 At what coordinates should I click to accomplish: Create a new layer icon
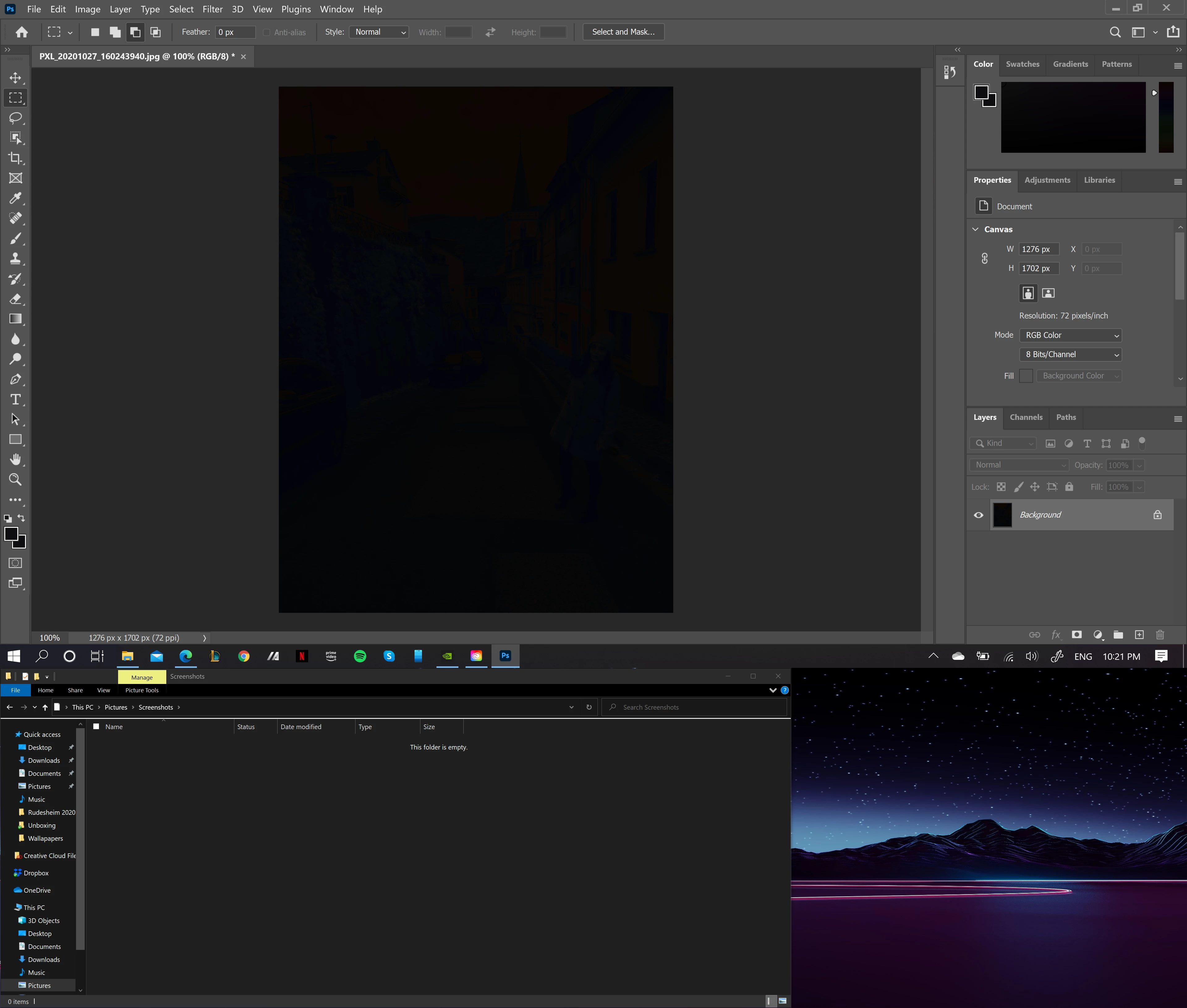point(1139,635)
